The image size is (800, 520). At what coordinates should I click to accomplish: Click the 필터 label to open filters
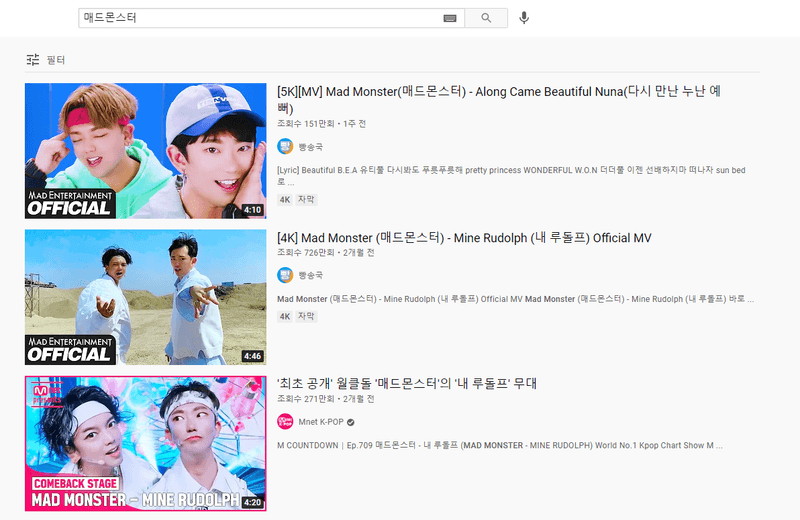[56, 60]
